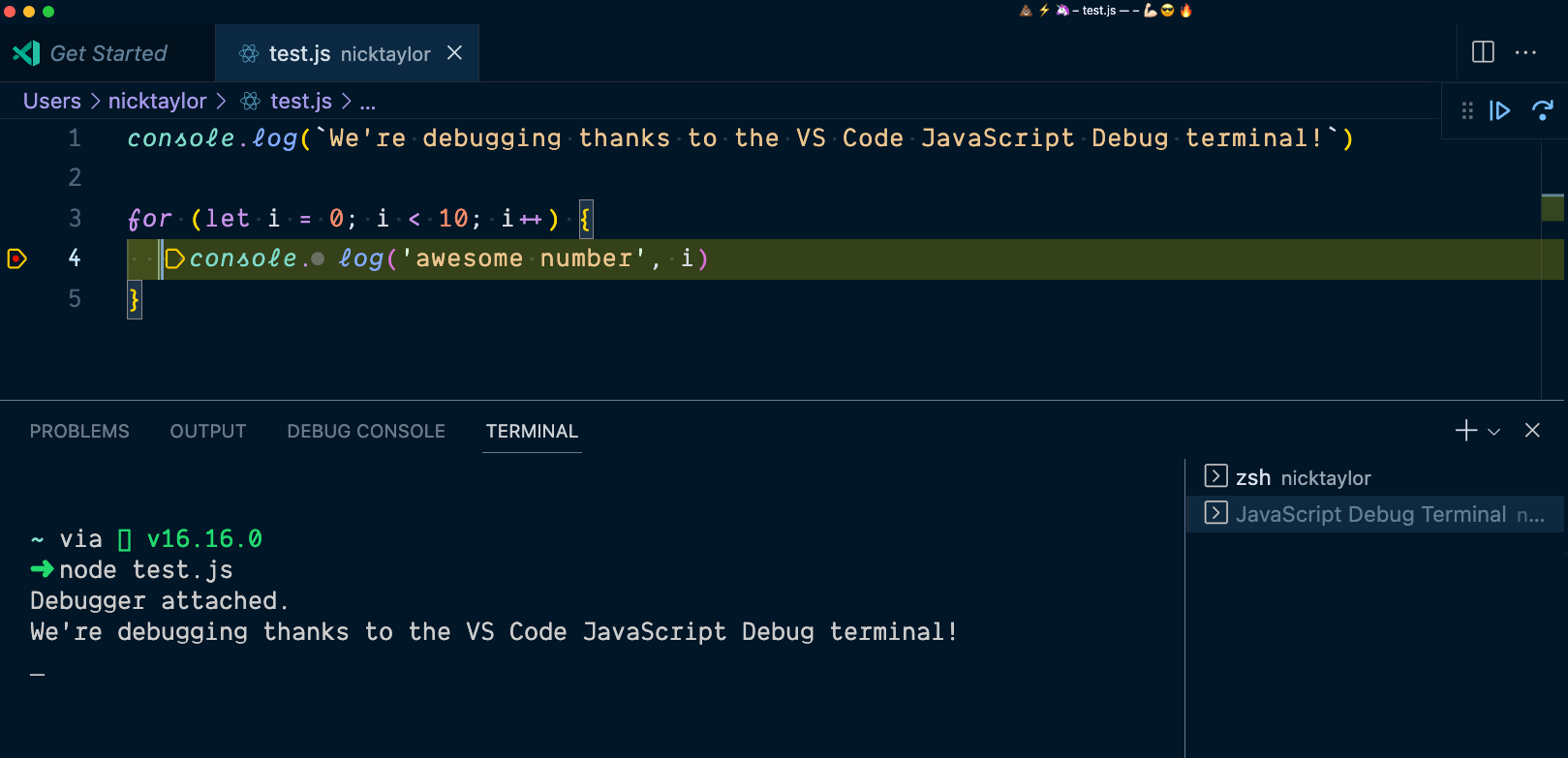
Task: Select the TERMINAL panel tab
Action: coord(532,431)
